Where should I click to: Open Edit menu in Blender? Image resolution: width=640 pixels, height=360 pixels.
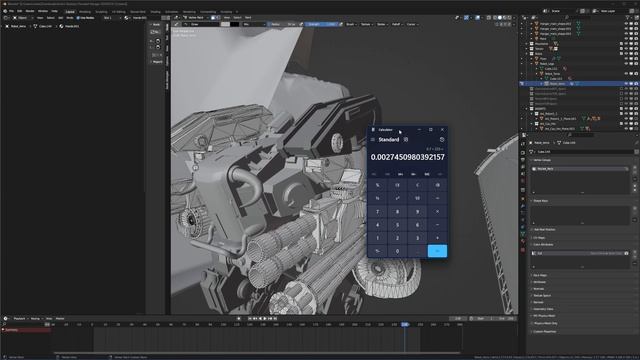click(x=20, y=11)
